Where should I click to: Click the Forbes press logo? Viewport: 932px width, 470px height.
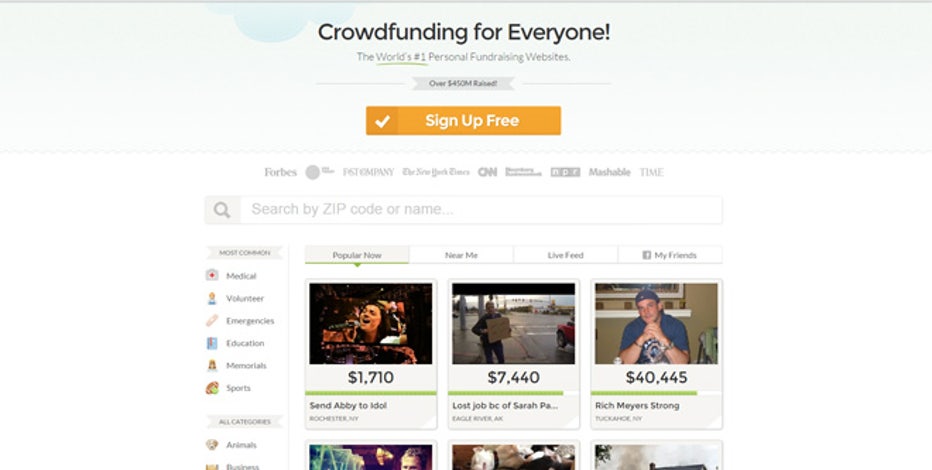pyautogui.click(x=281, y=172)
